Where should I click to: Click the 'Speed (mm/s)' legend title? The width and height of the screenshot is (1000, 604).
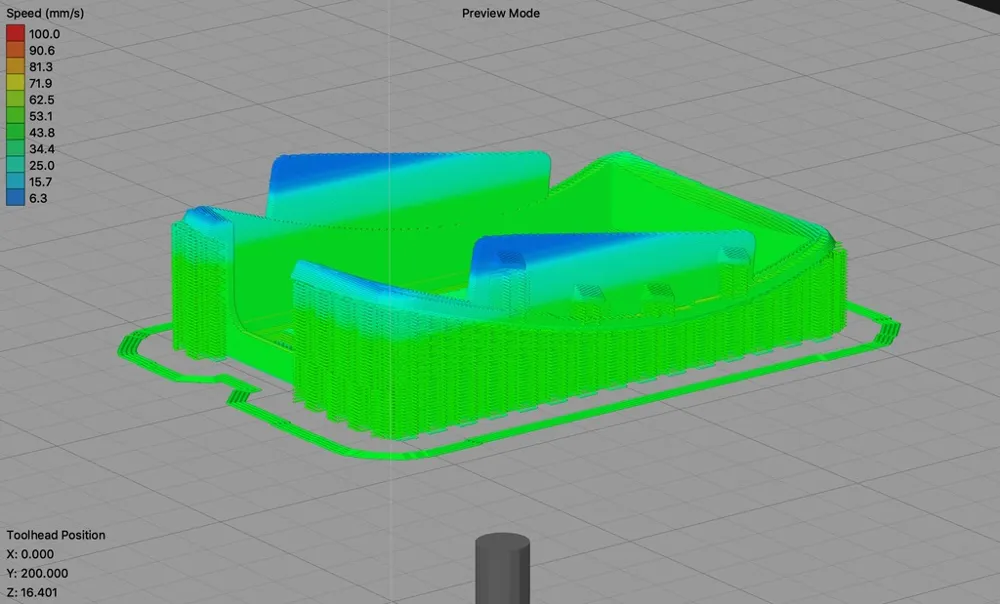pos(45,13)
